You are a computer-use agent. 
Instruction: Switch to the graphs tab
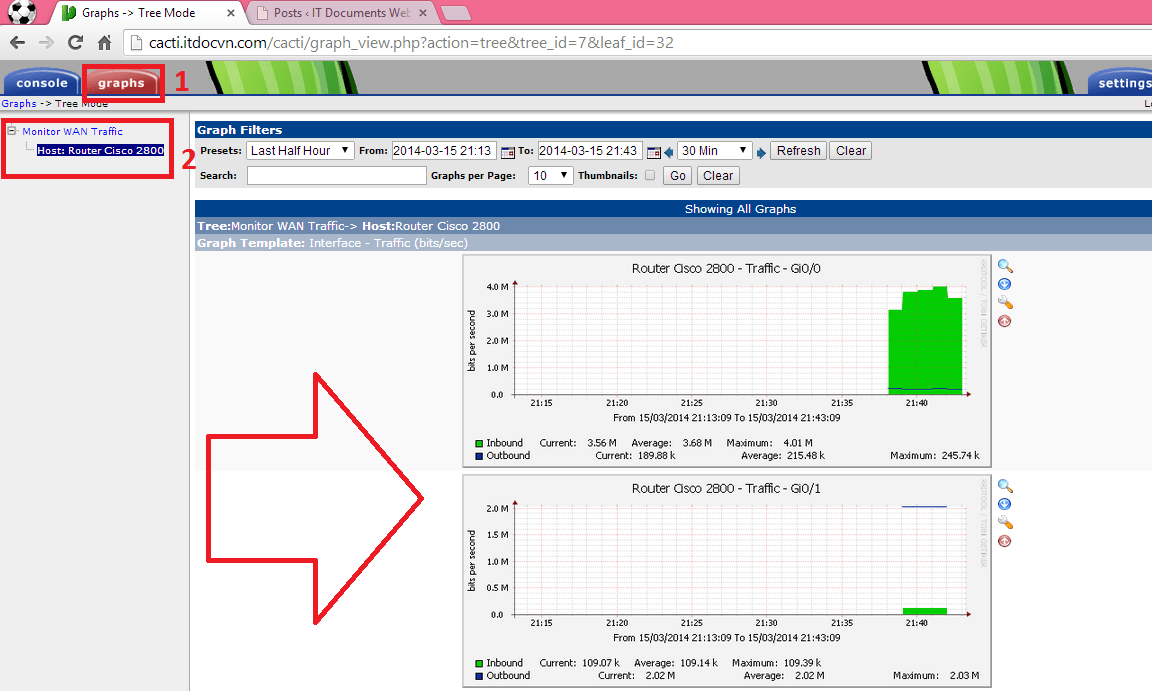tap(121, 83)
